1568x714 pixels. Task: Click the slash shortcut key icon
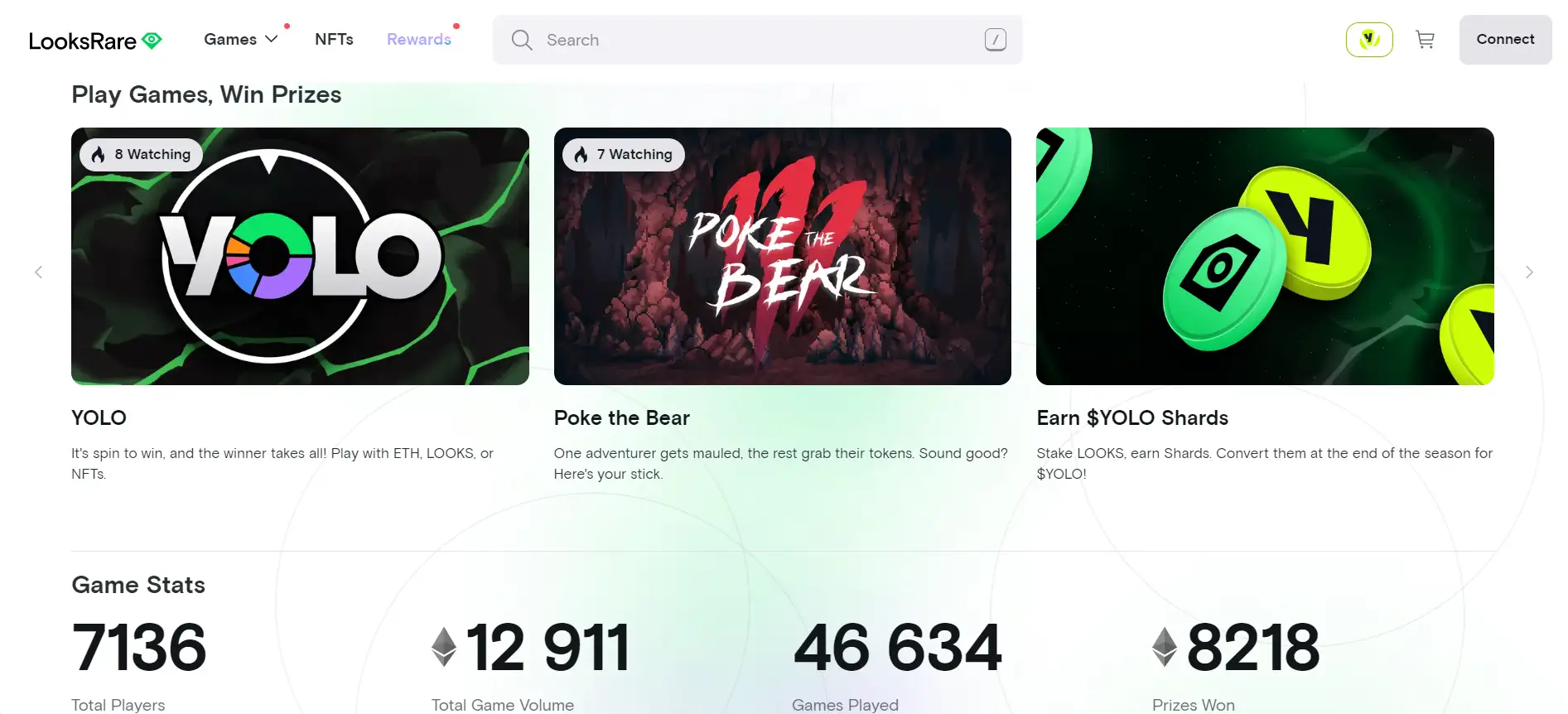(x=995, y=40)
